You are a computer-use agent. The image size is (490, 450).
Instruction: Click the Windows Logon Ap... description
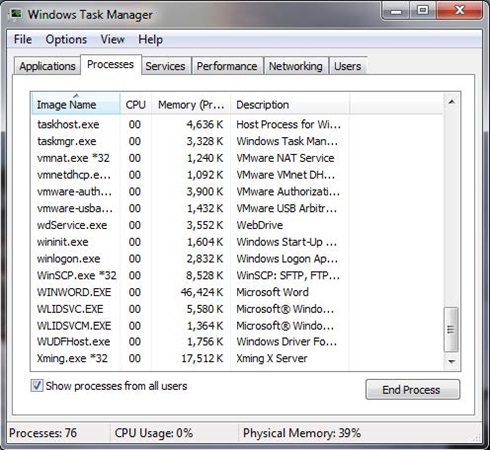287,259
